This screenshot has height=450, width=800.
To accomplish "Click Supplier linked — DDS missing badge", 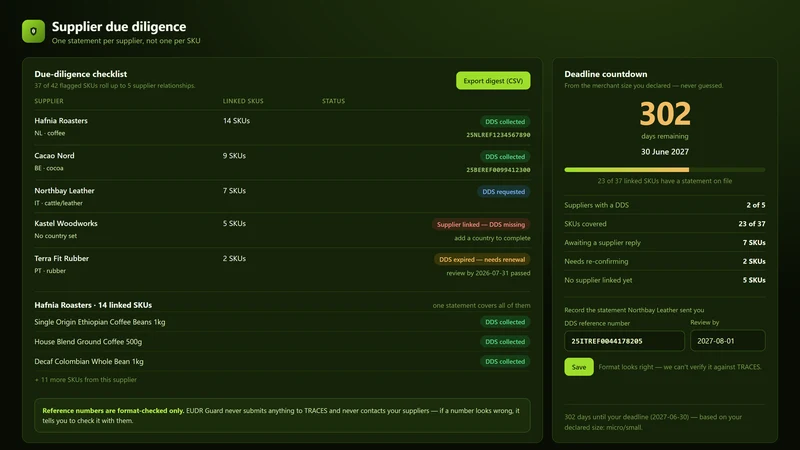I will pyautogui.click(x=481, y=224).
